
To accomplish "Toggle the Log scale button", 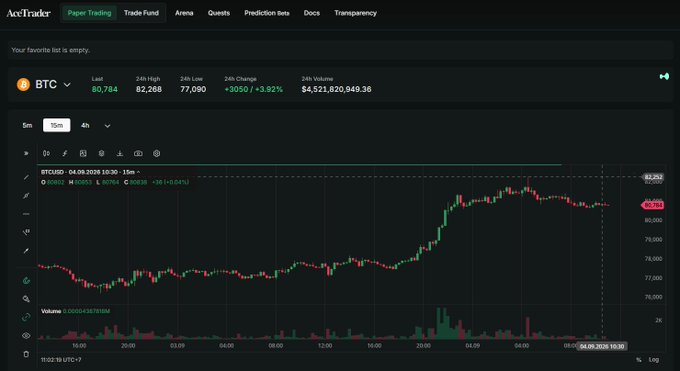I will coord(654,360).
